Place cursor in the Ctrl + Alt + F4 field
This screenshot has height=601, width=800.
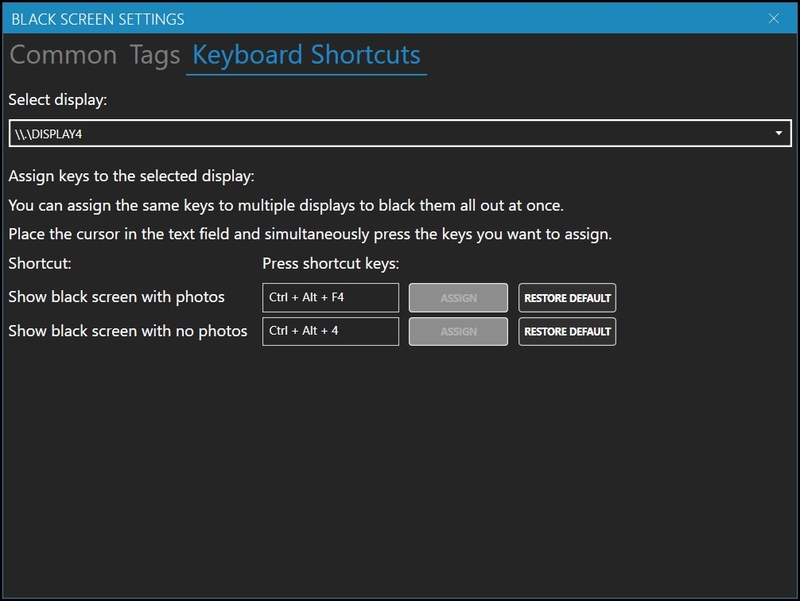(332, 296)
